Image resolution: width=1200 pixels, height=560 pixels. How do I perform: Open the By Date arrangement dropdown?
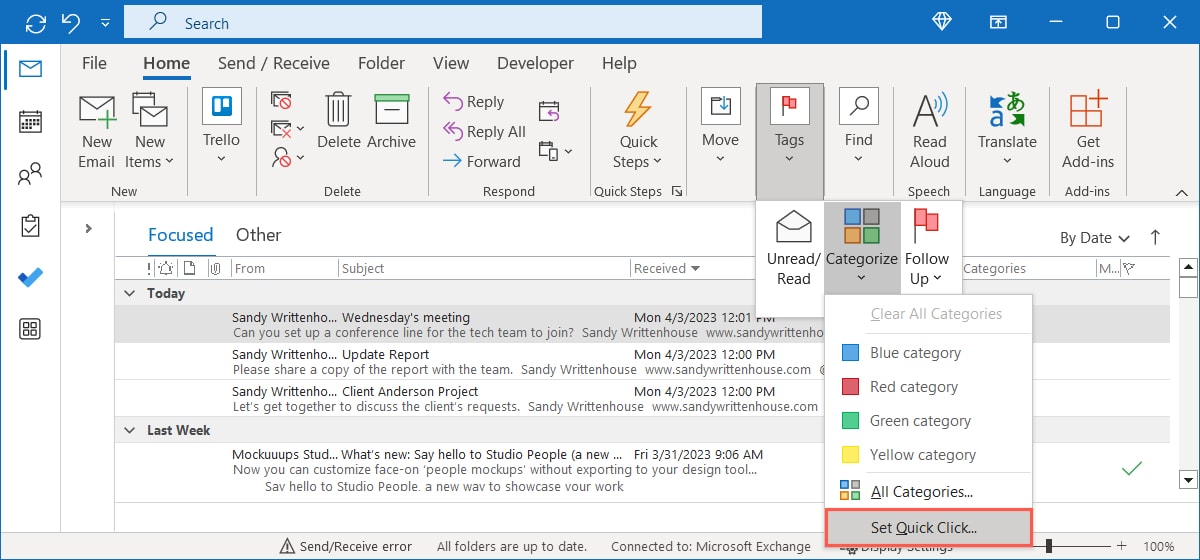coord(1095,238)
